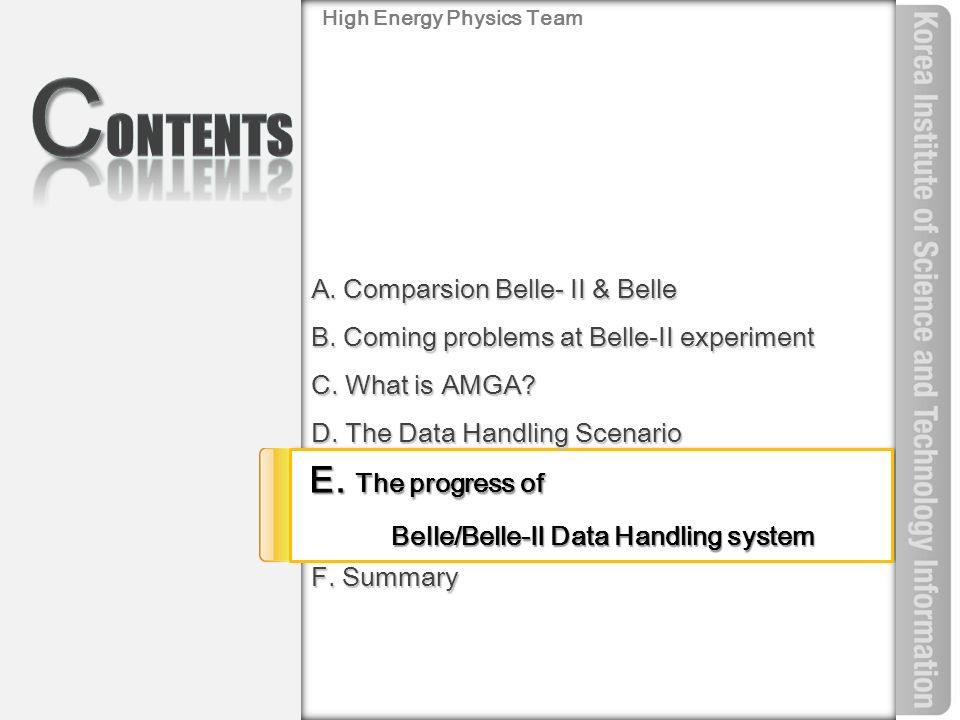Click the High Energy Physics Team header
The width and height of the screenshot is (960, 720).
[452, 18]
